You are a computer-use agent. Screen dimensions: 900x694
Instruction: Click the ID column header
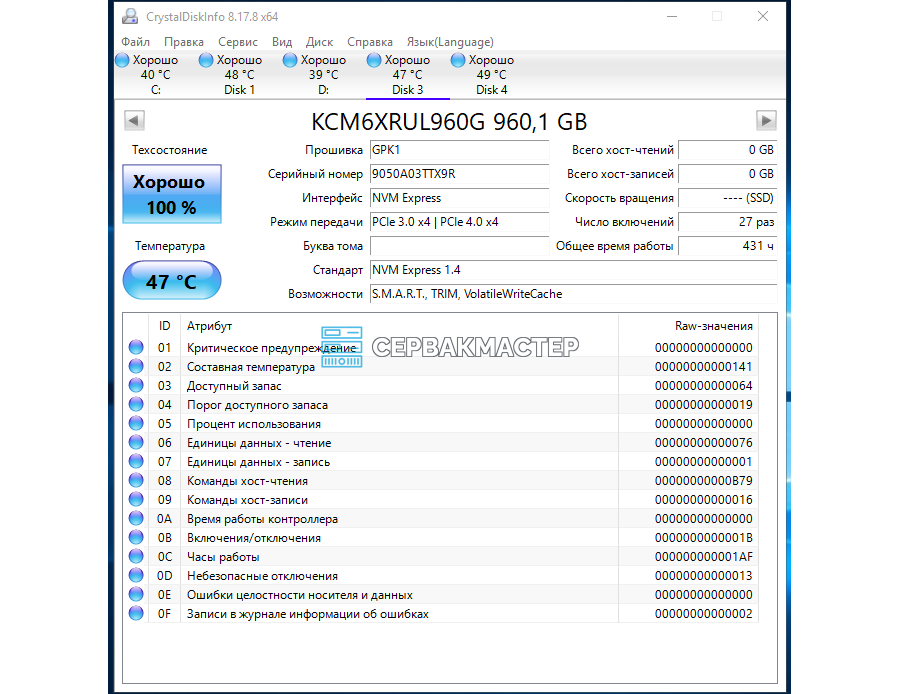165,326
